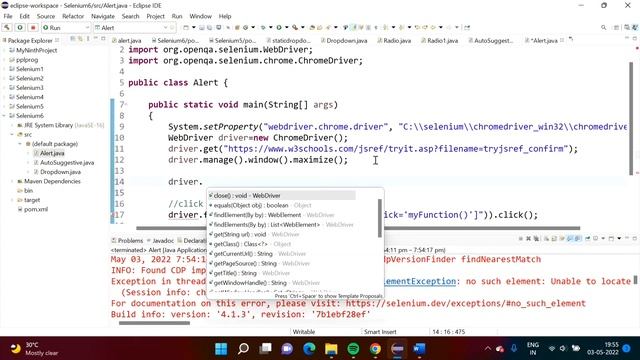Click the green Run As toolbar icon
Image resolution: width=640 pixels, height=360 pixels.
click(279, 28)
